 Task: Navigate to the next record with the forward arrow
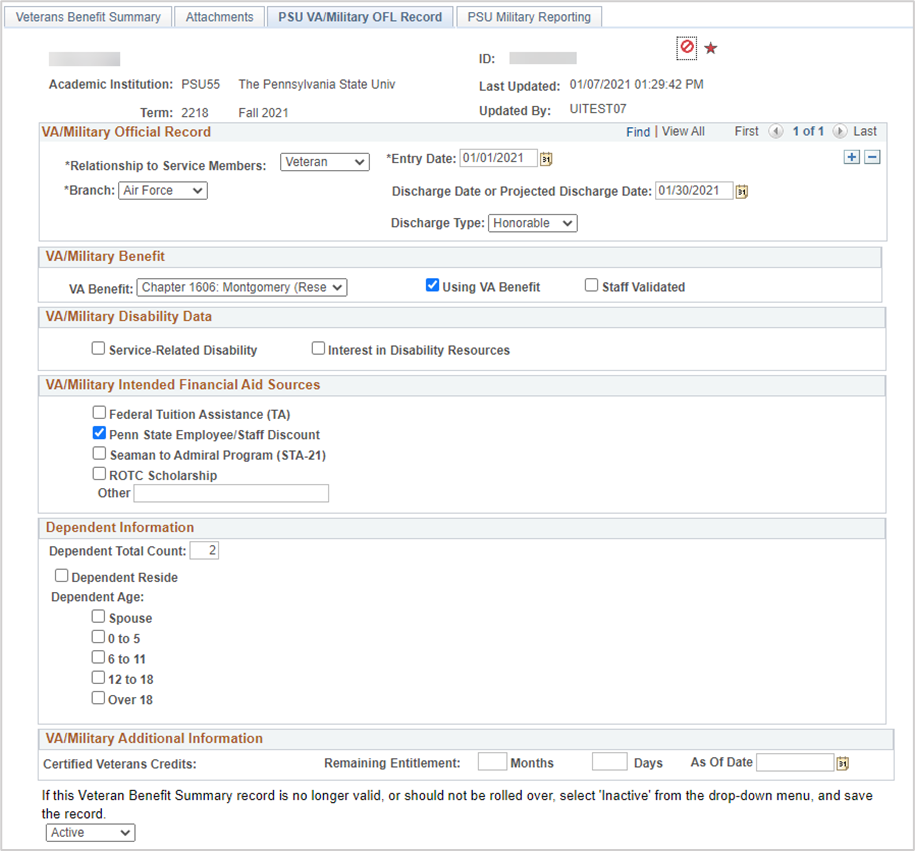840,131
